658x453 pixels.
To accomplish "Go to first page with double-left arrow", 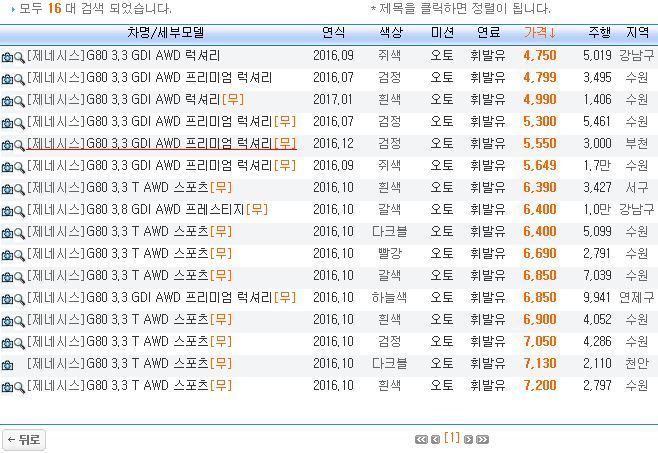I will coord(421,440).
